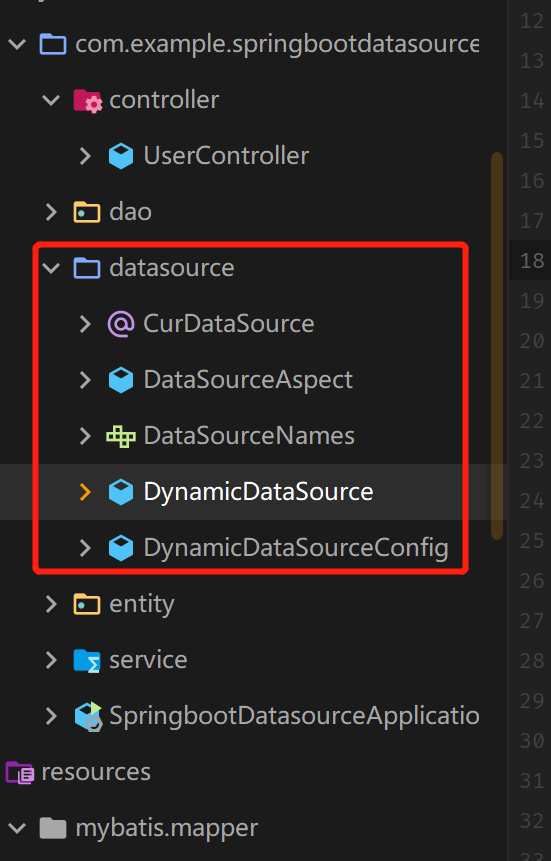Click the DataSourceNames enum icon
551x861 pixels.
pos(121,436)
